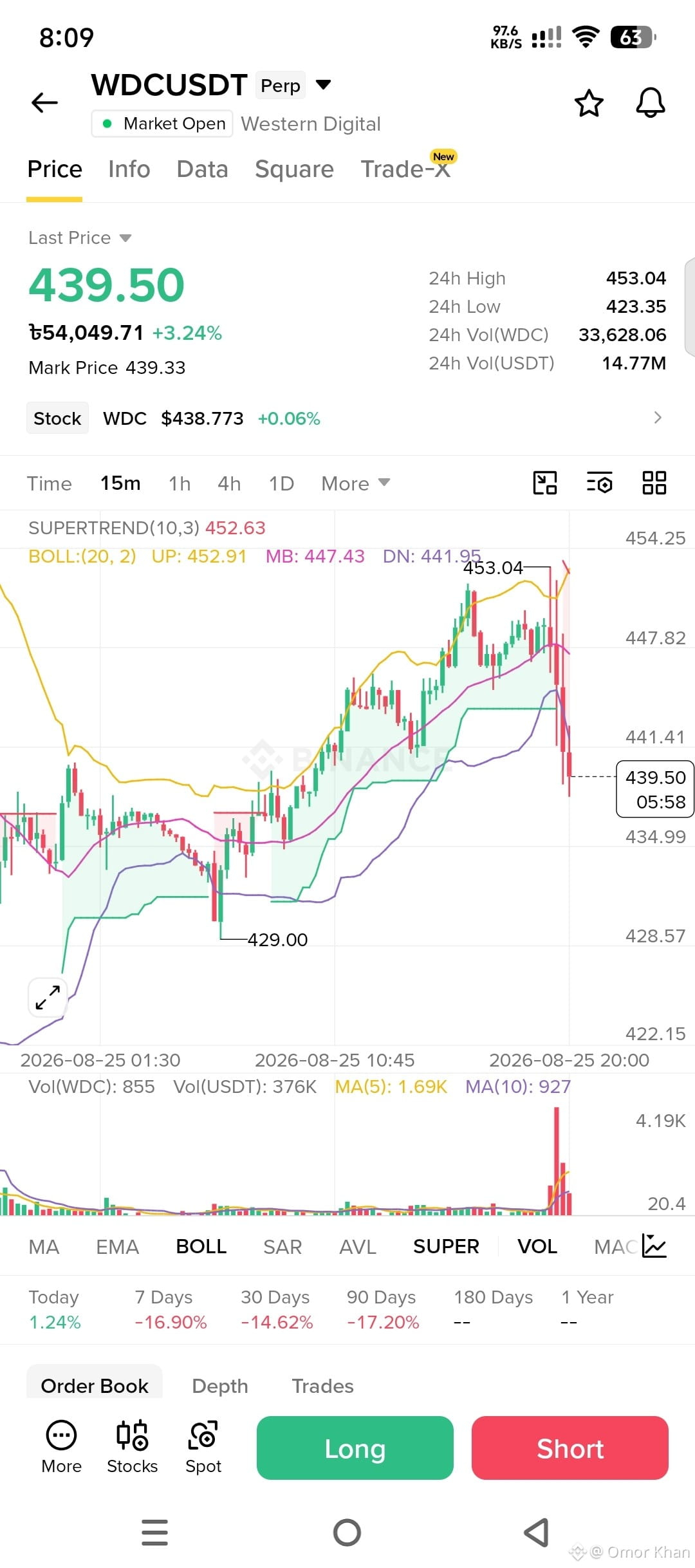Tap the Android back navigation button

[537, 1532]
